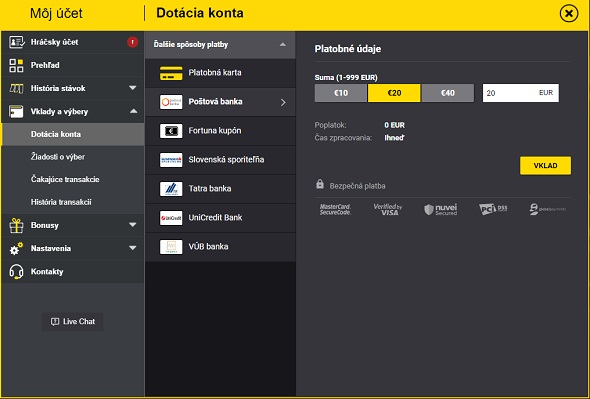Click the Nastavenia gears icon
The width and height of the screenshot is (590, 399).
(x=16, y=248)
